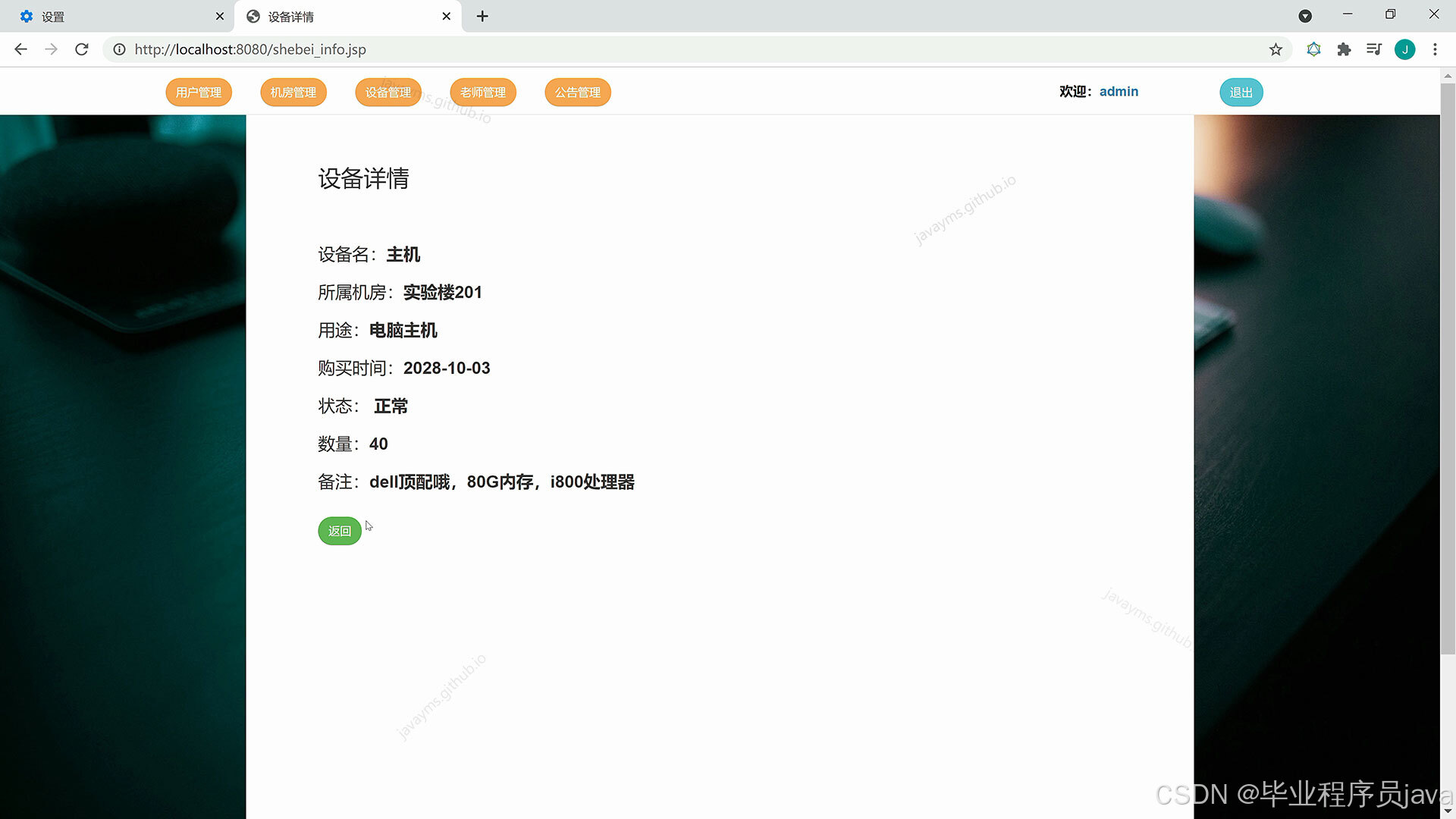Click the purchase date 2028-10-03
Viewport: 1456px width, 819px height.
point(447,369)
